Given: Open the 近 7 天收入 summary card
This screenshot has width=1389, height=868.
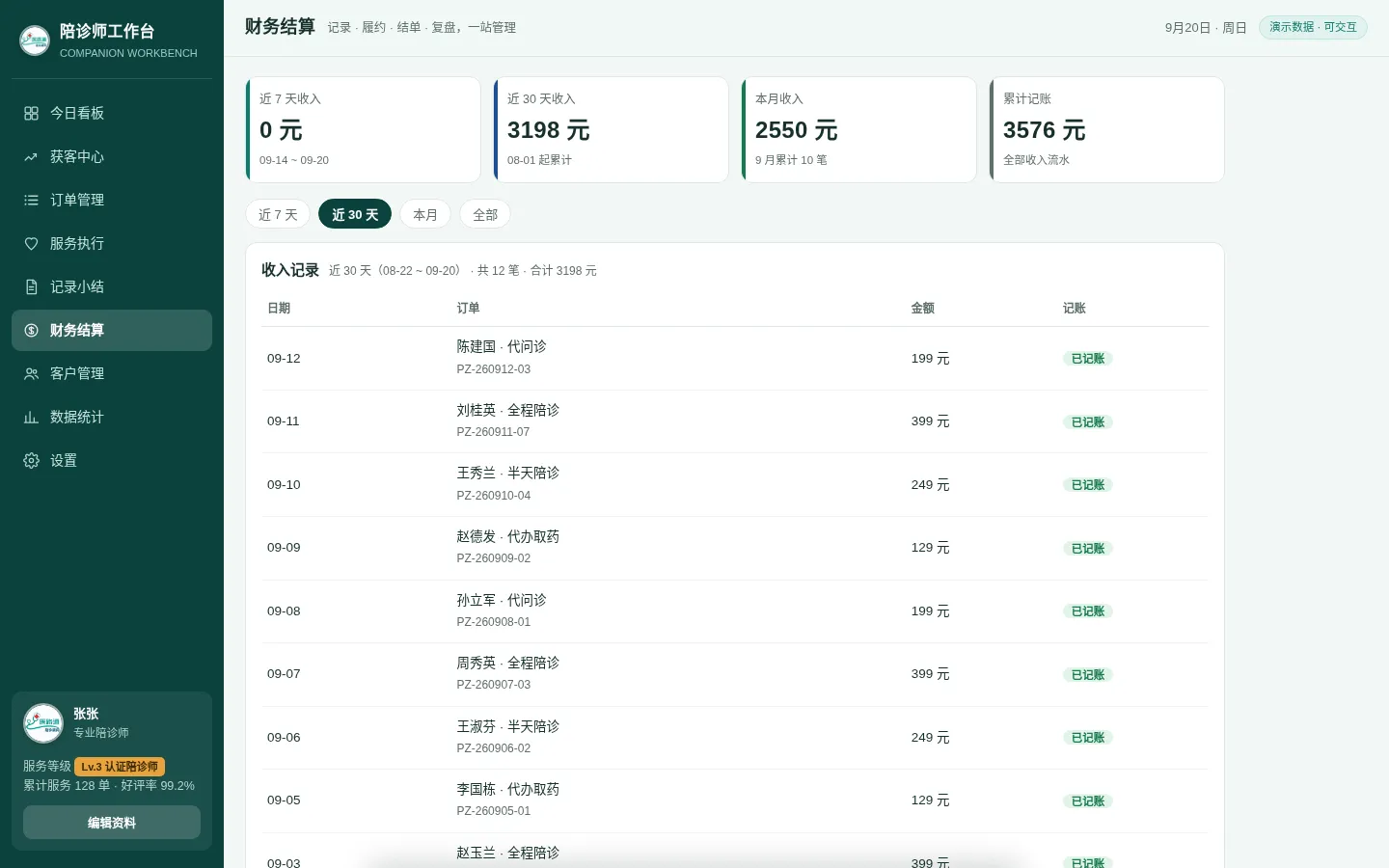Looking at the screenshot, I should [364, 129].
